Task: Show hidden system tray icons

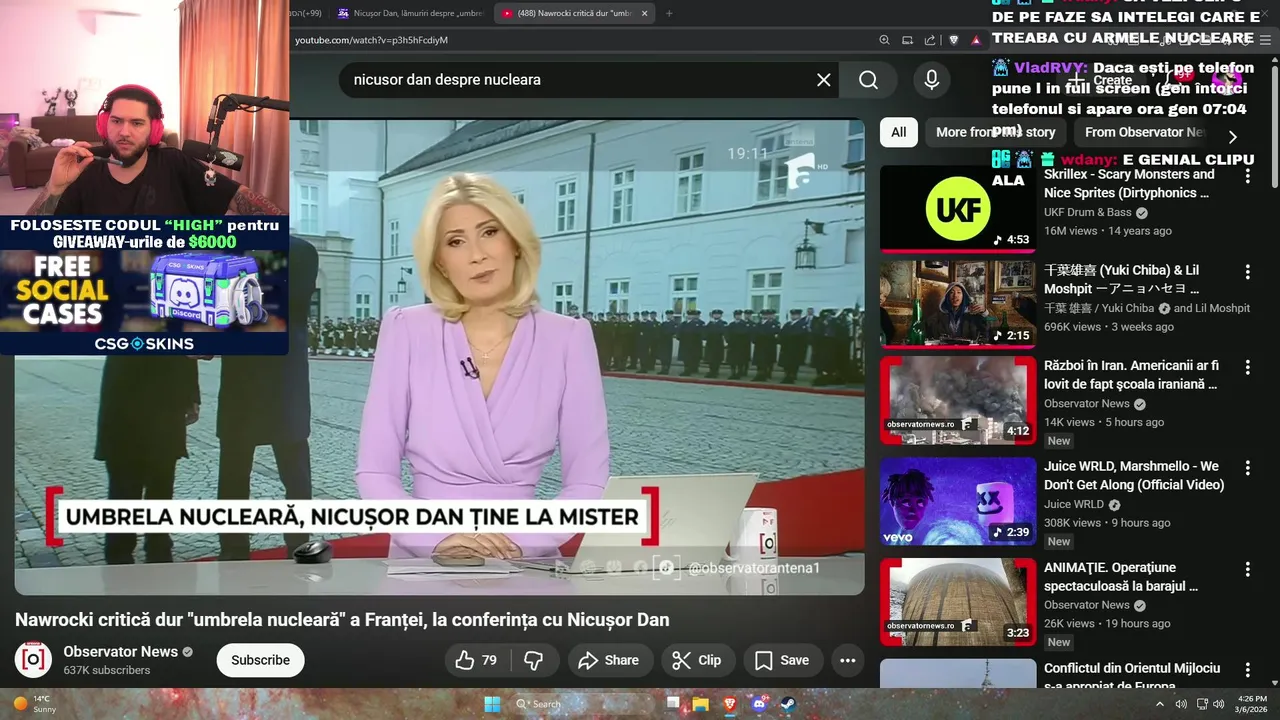Action: point(1160,704)
